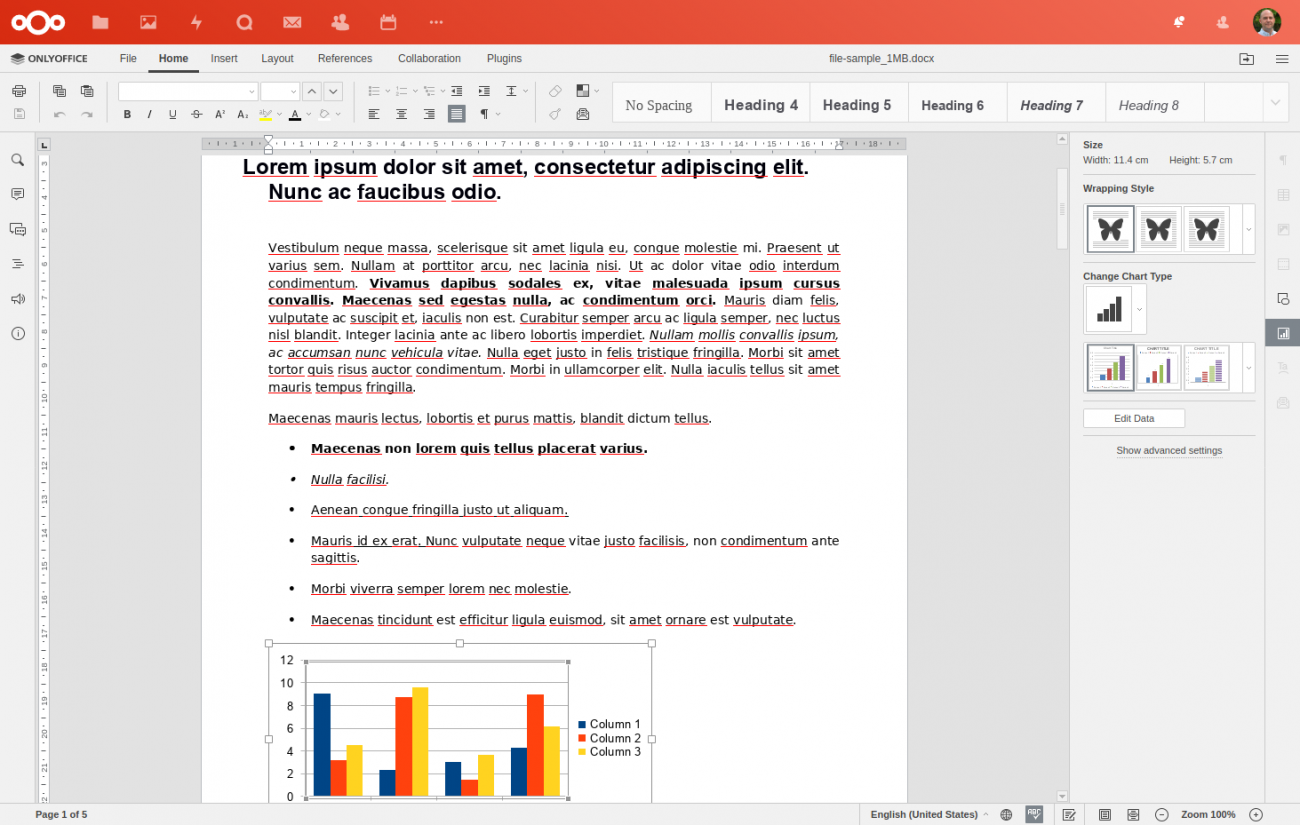
Task: Toggle Italic formatting button
Action: click(x=150, y=115)
